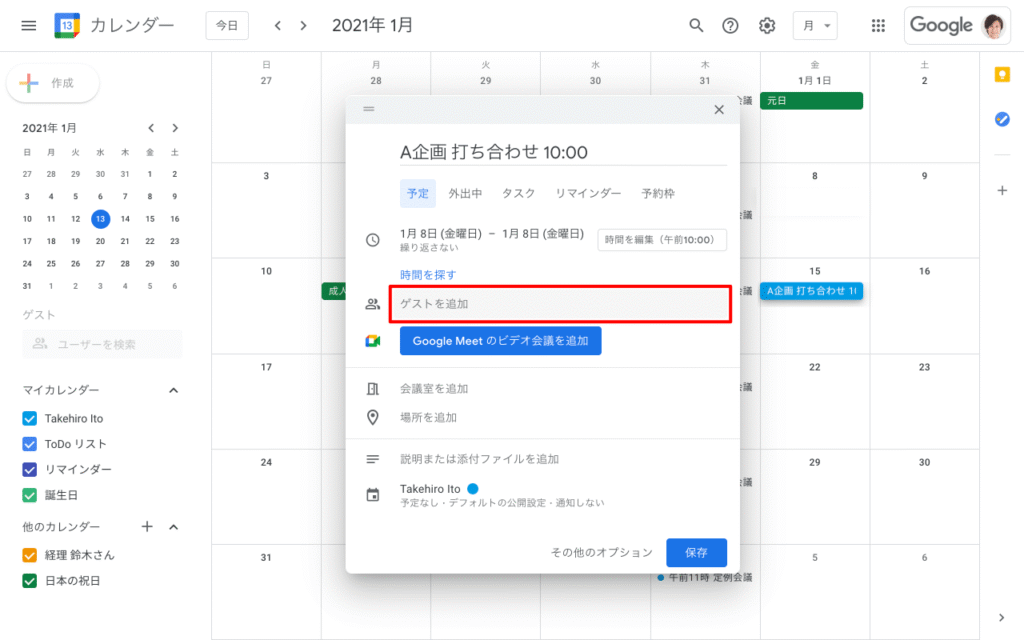Go to previous month arrow in header

click(278, 25)
